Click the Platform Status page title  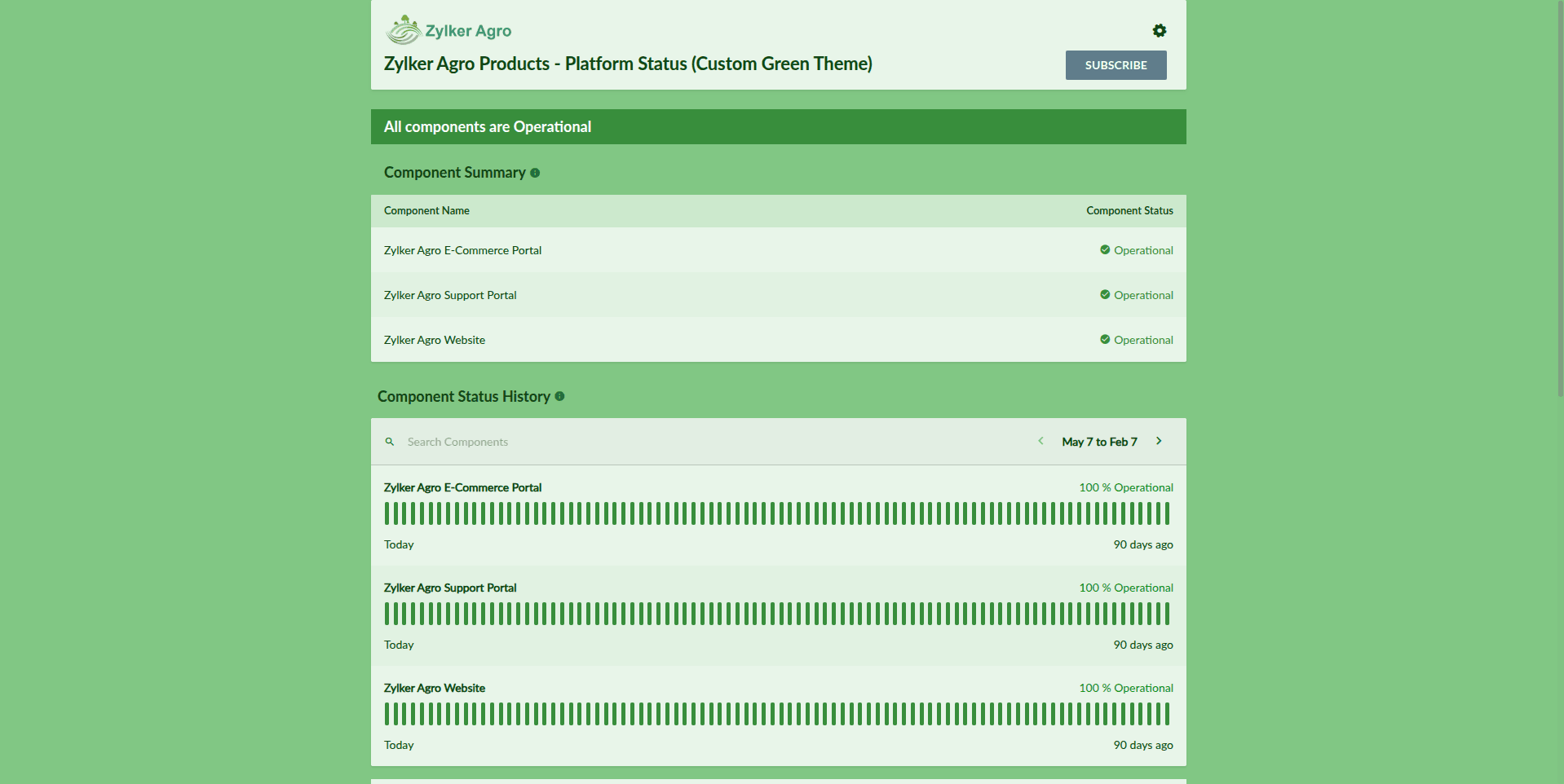pos(628,64)
